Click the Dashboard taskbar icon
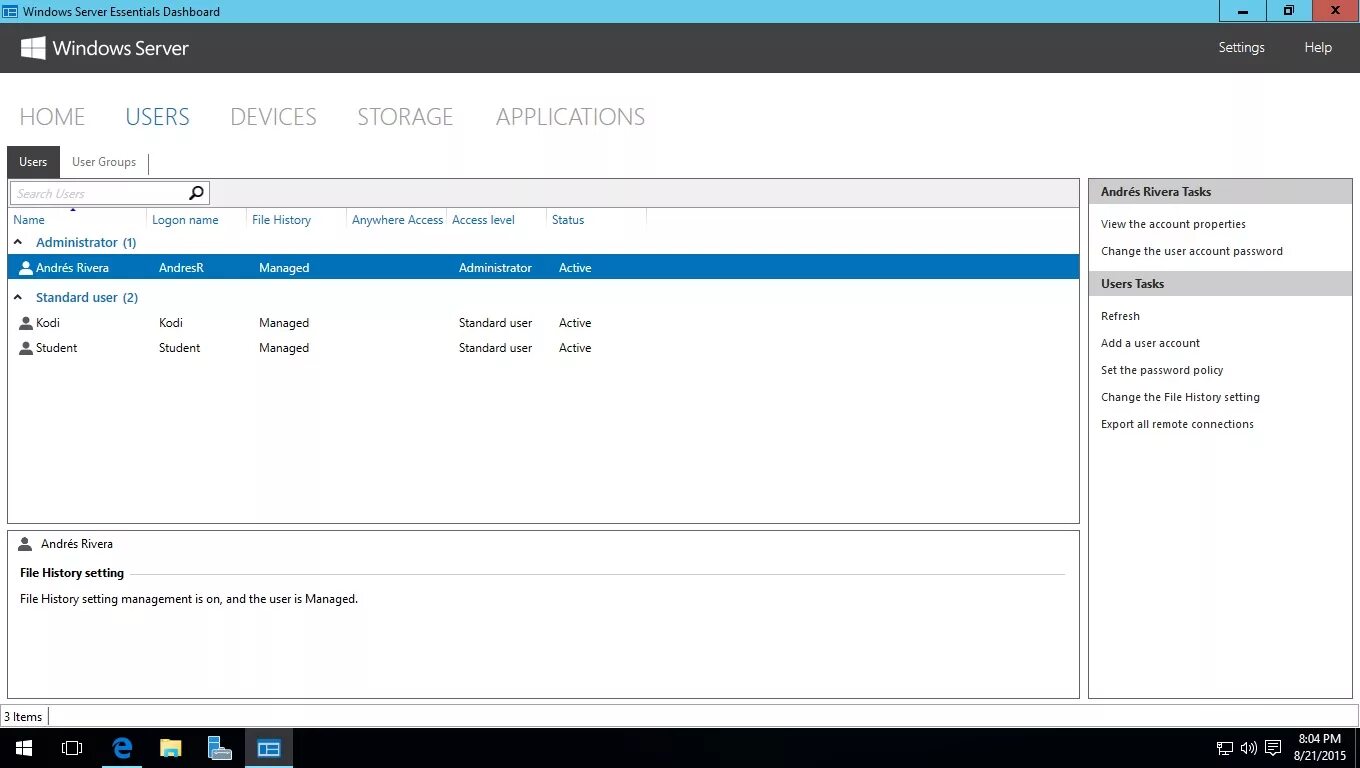This screenshot has height=768, width=1360. click(x=269, y=748)
